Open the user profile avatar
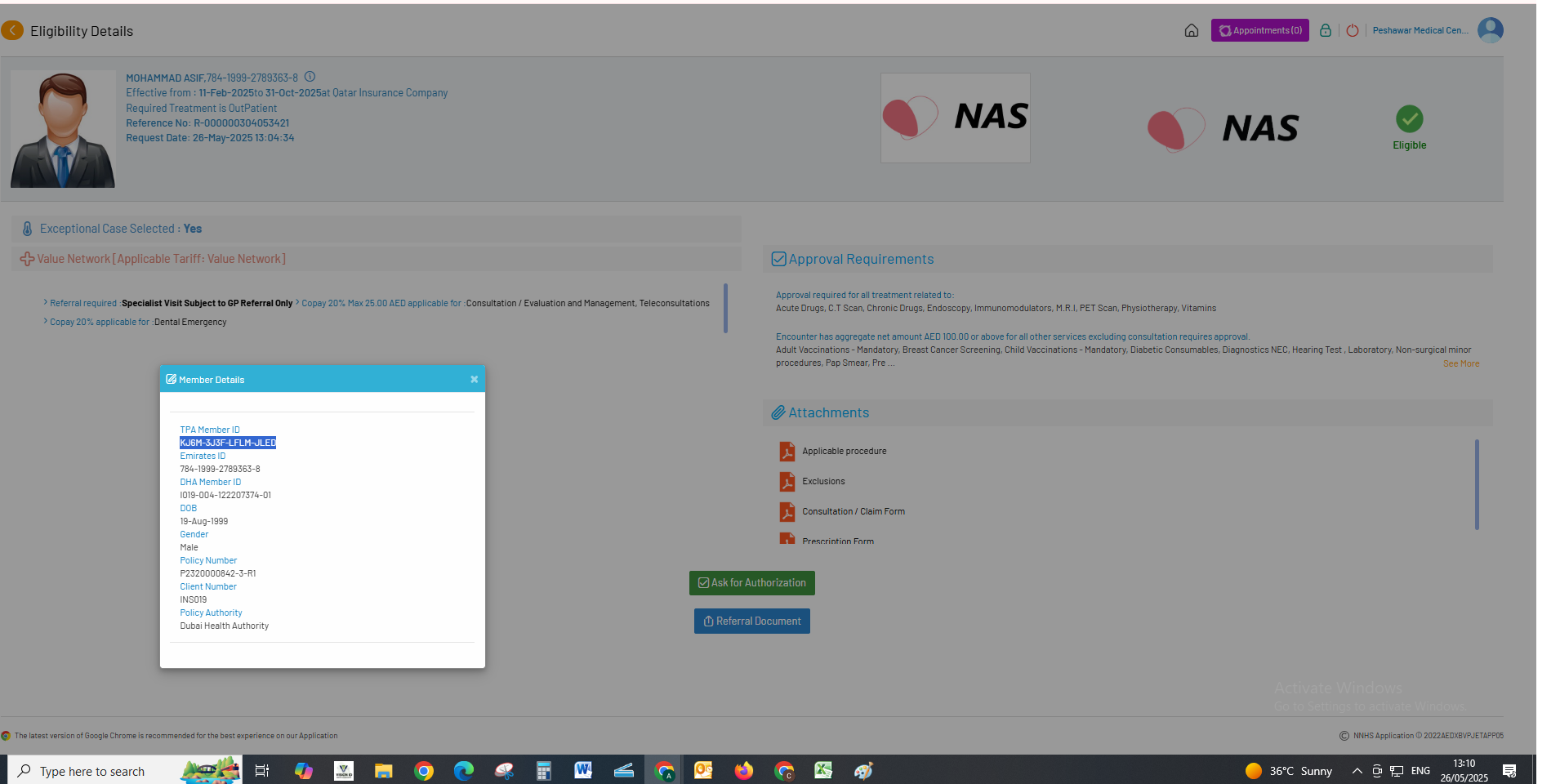Viewport: 1560px width, 784px height. 1491,30
